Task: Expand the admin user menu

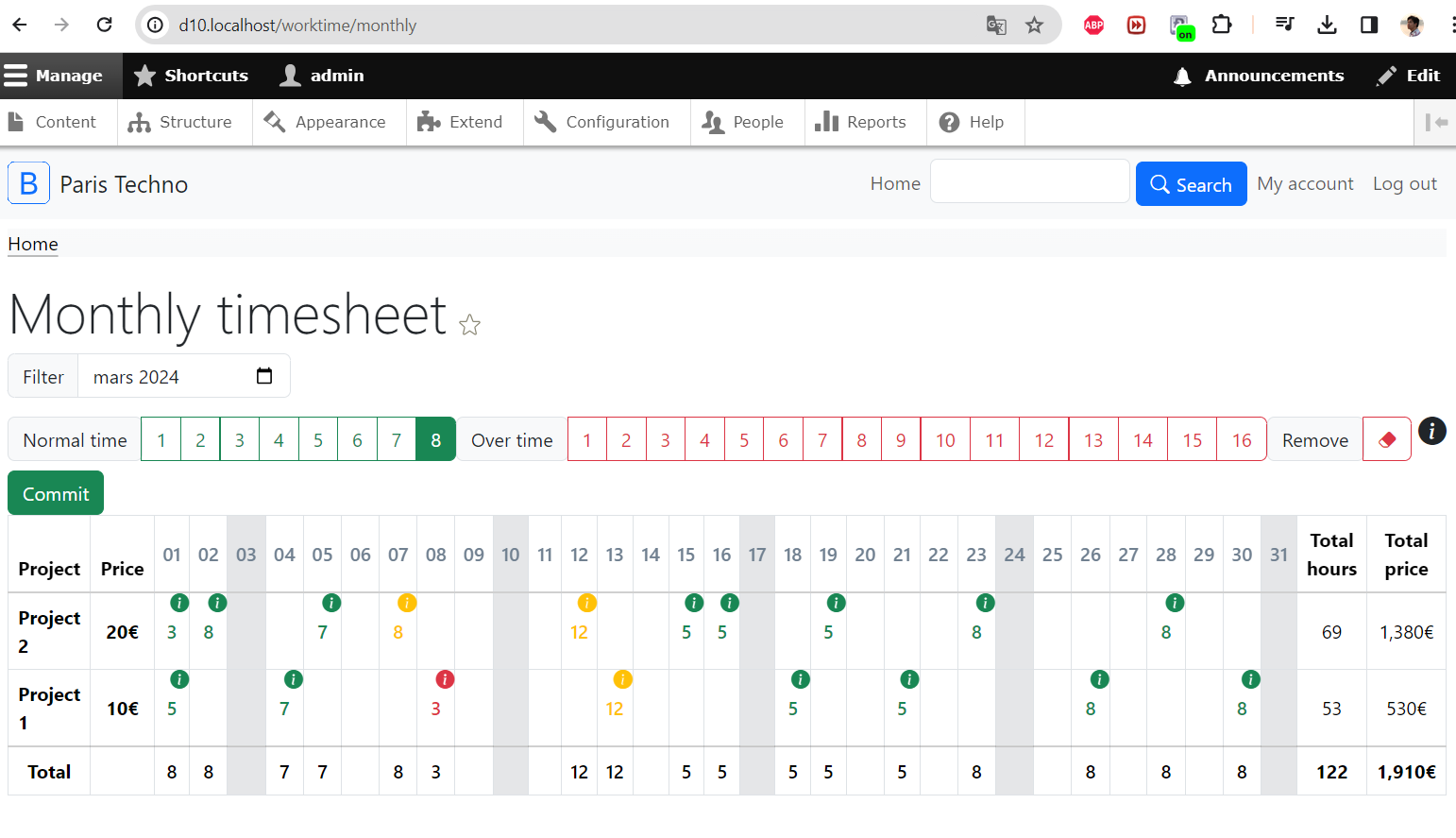Action: tap(322, 76)
